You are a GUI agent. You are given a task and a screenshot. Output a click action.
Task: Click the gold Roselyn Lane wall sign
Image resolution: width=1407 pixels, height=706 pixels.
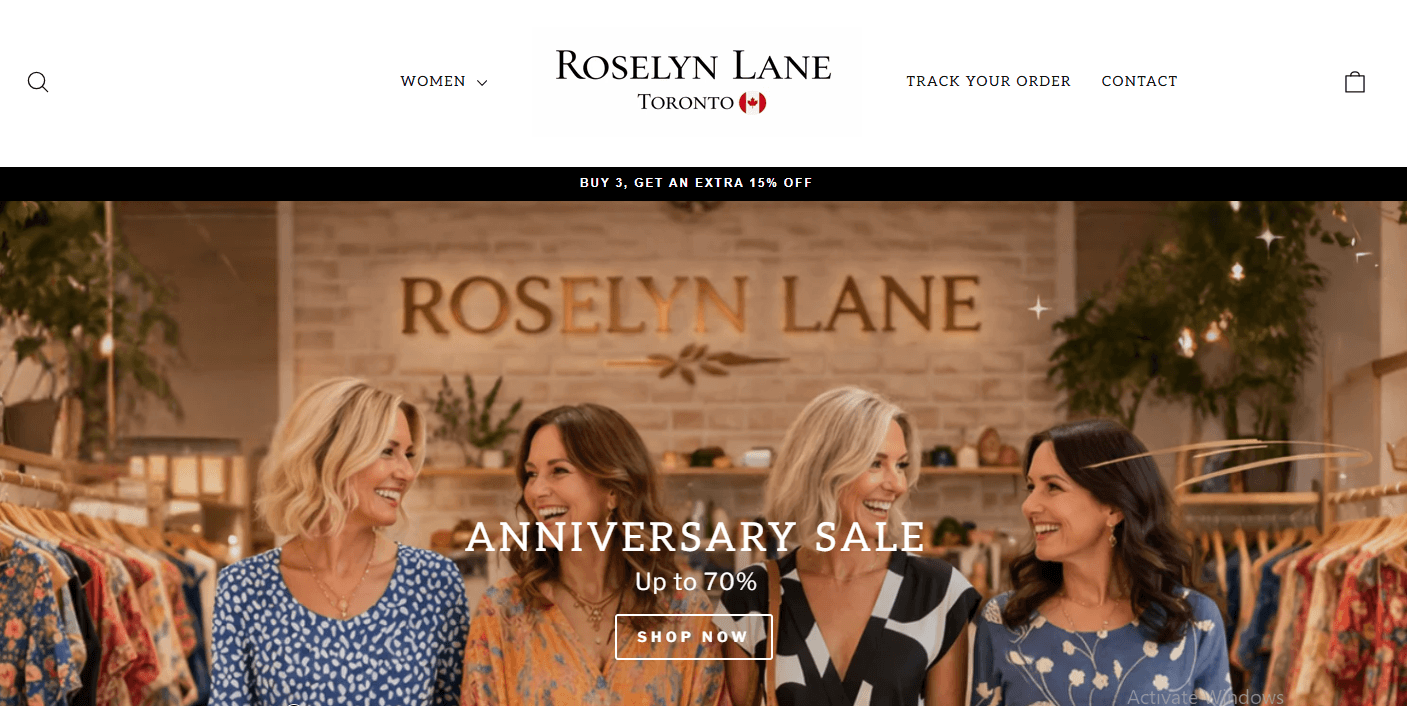tap(691, 306)
